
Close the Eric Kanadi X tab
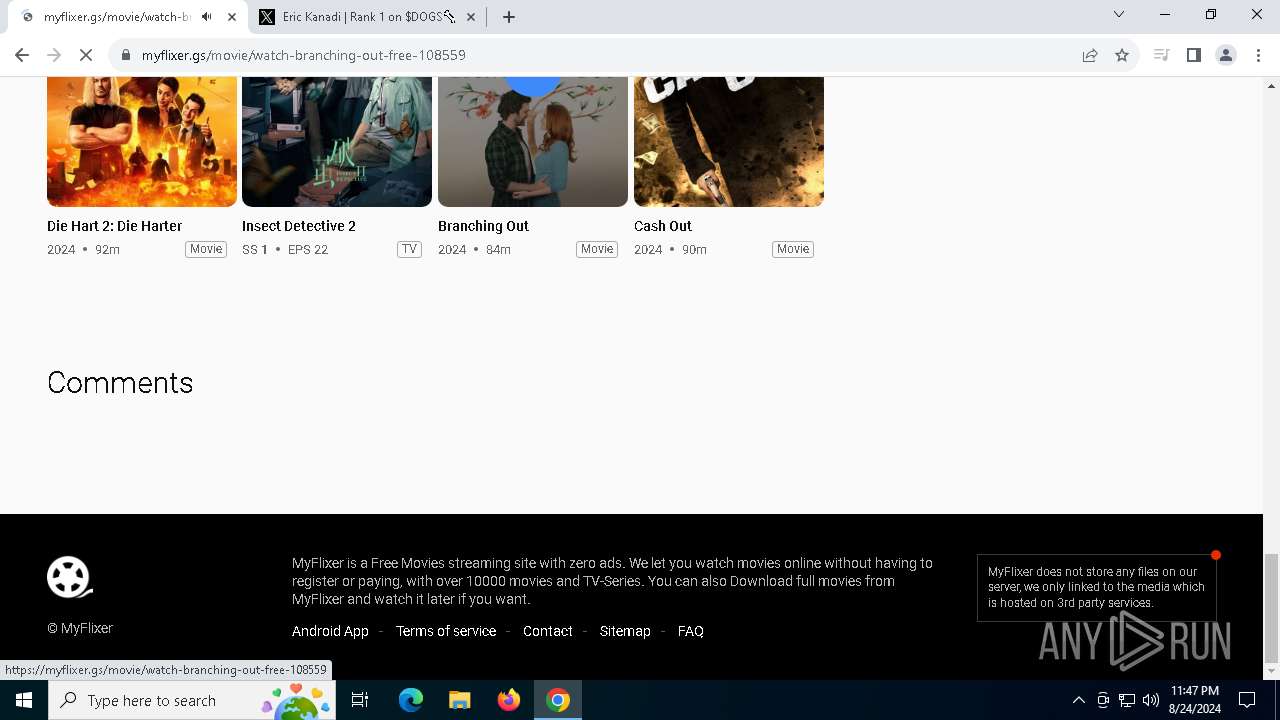click(471, 17)
